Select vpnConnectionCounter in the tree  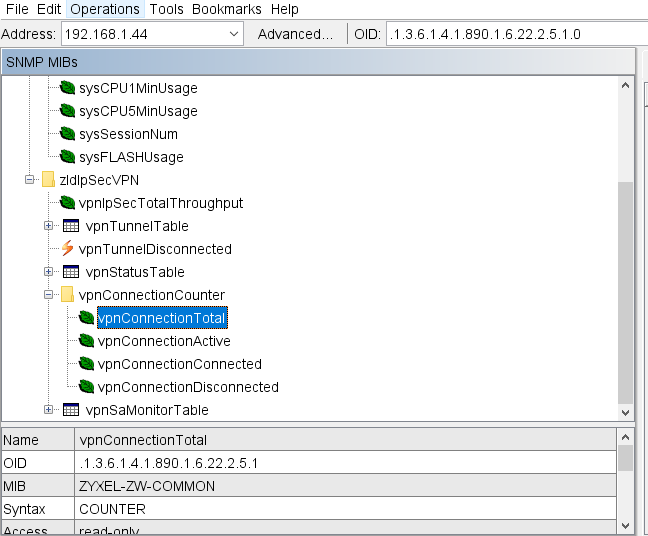(x=152, y=295)
